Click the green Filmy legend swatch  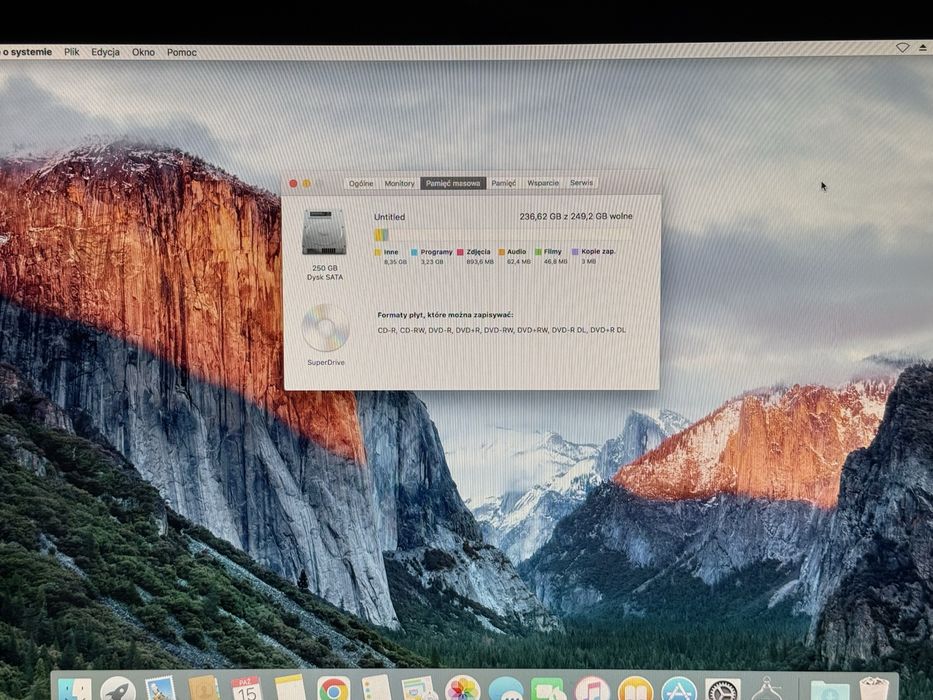pyautogui.click(x=538, y=252)
